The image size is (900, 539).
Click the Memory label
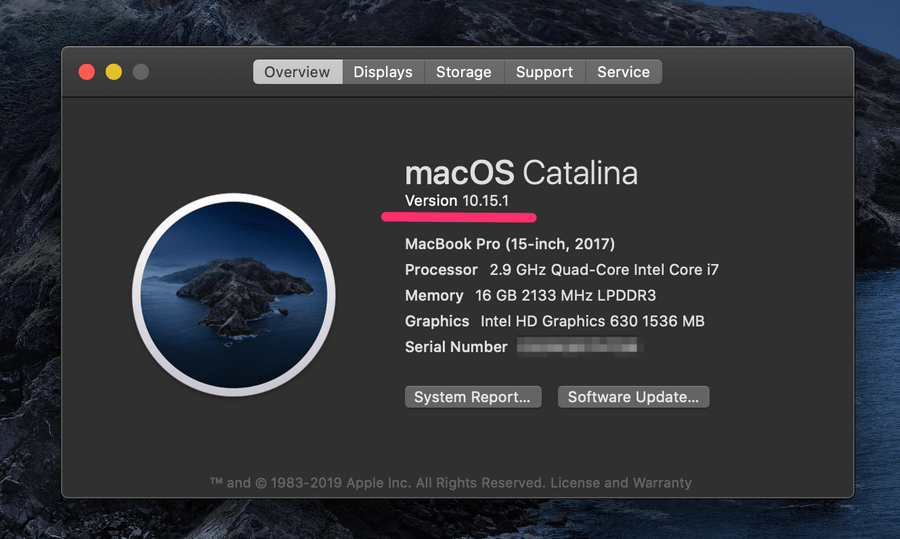click(434, 296)
